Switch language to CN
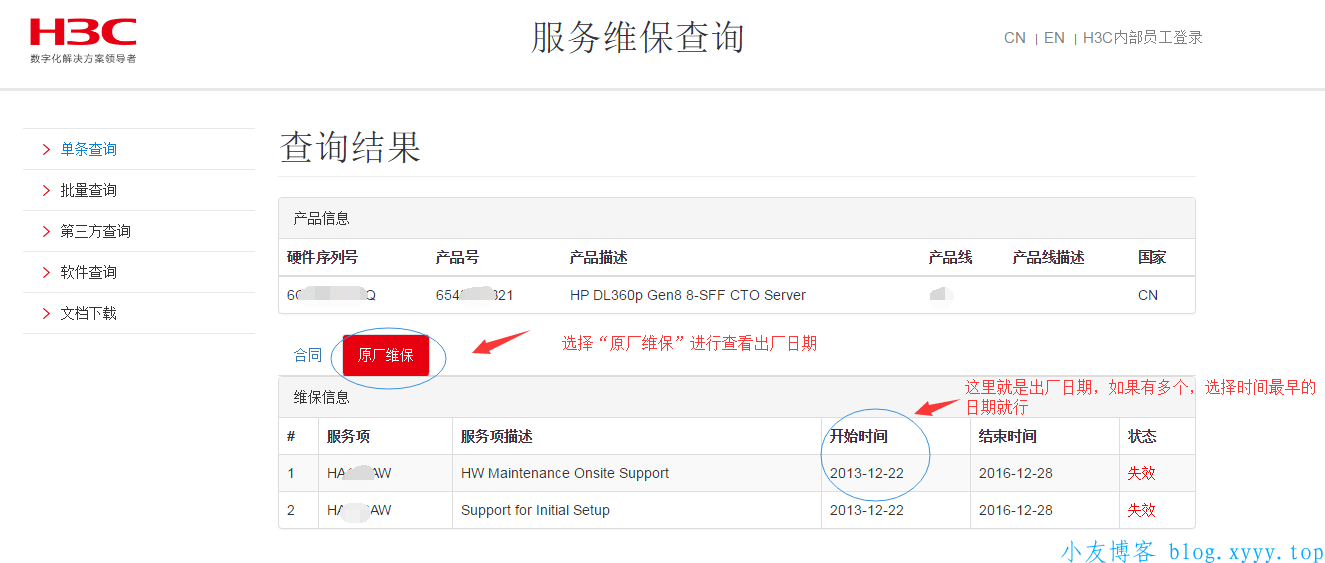The width and height of the screenshot is (1325, 563). tap(1014, 38)
